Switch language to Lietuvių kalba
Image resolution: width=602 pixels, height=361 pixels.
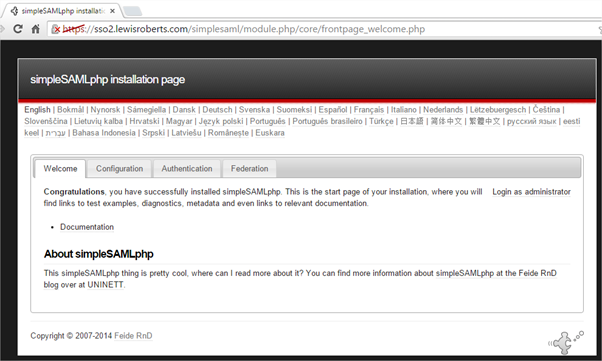[x=98, y=121]
